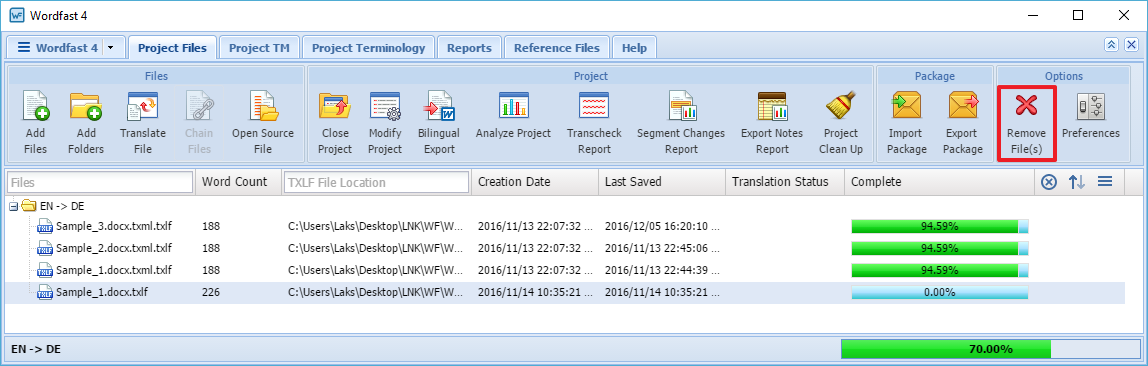Sort by the Word Count column header

click(237, 182)
